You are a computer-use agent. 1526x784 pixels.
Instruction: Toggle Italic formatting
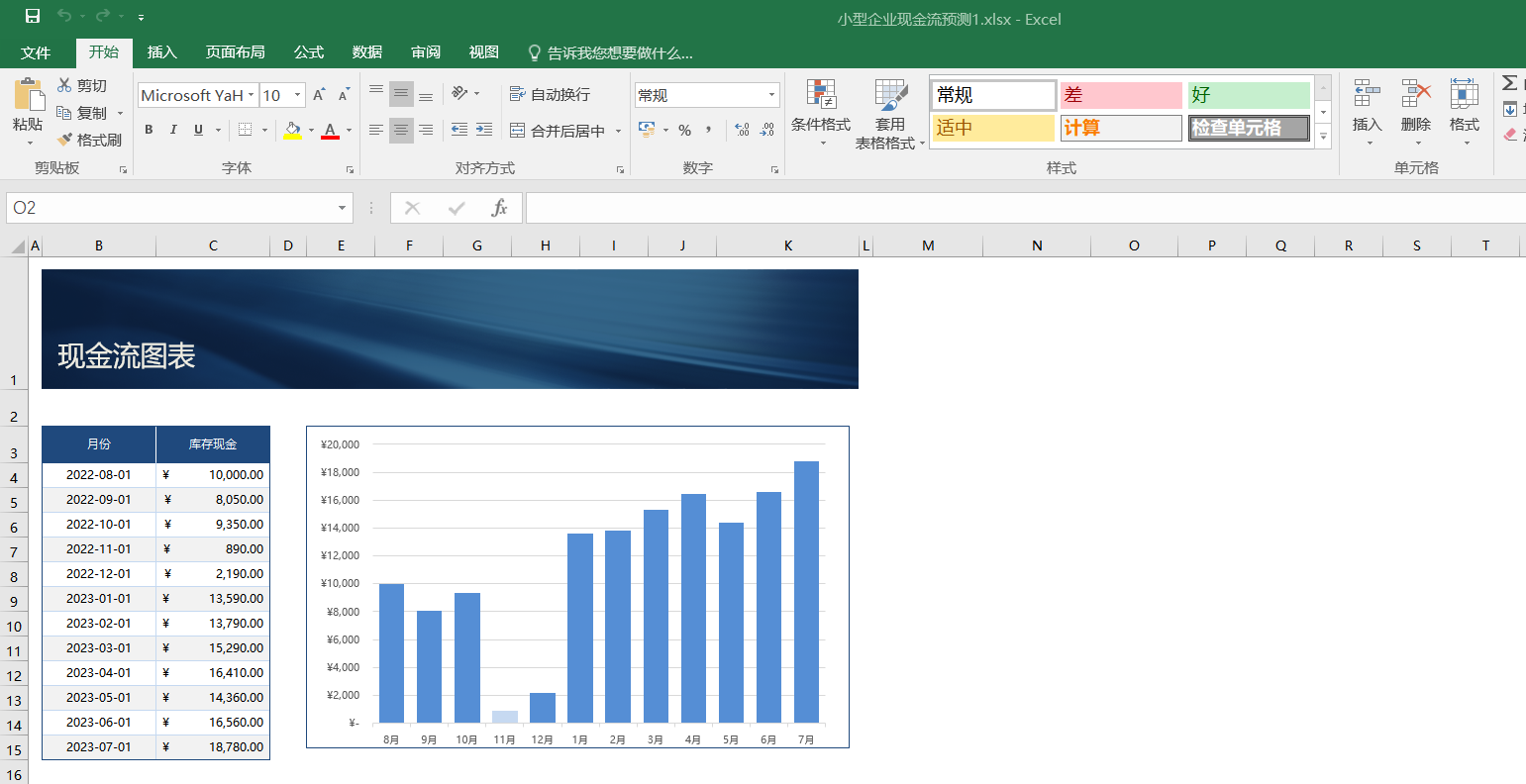173,130
